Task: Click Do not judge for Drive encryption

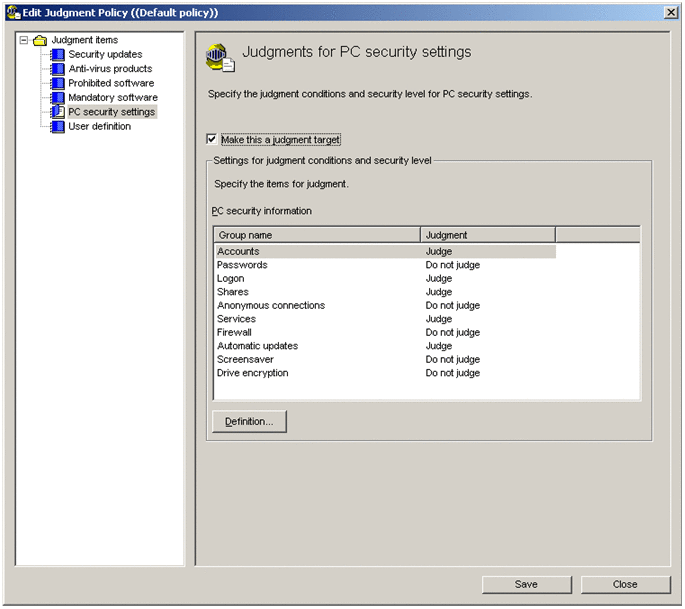Action: (x=453, y=373)
